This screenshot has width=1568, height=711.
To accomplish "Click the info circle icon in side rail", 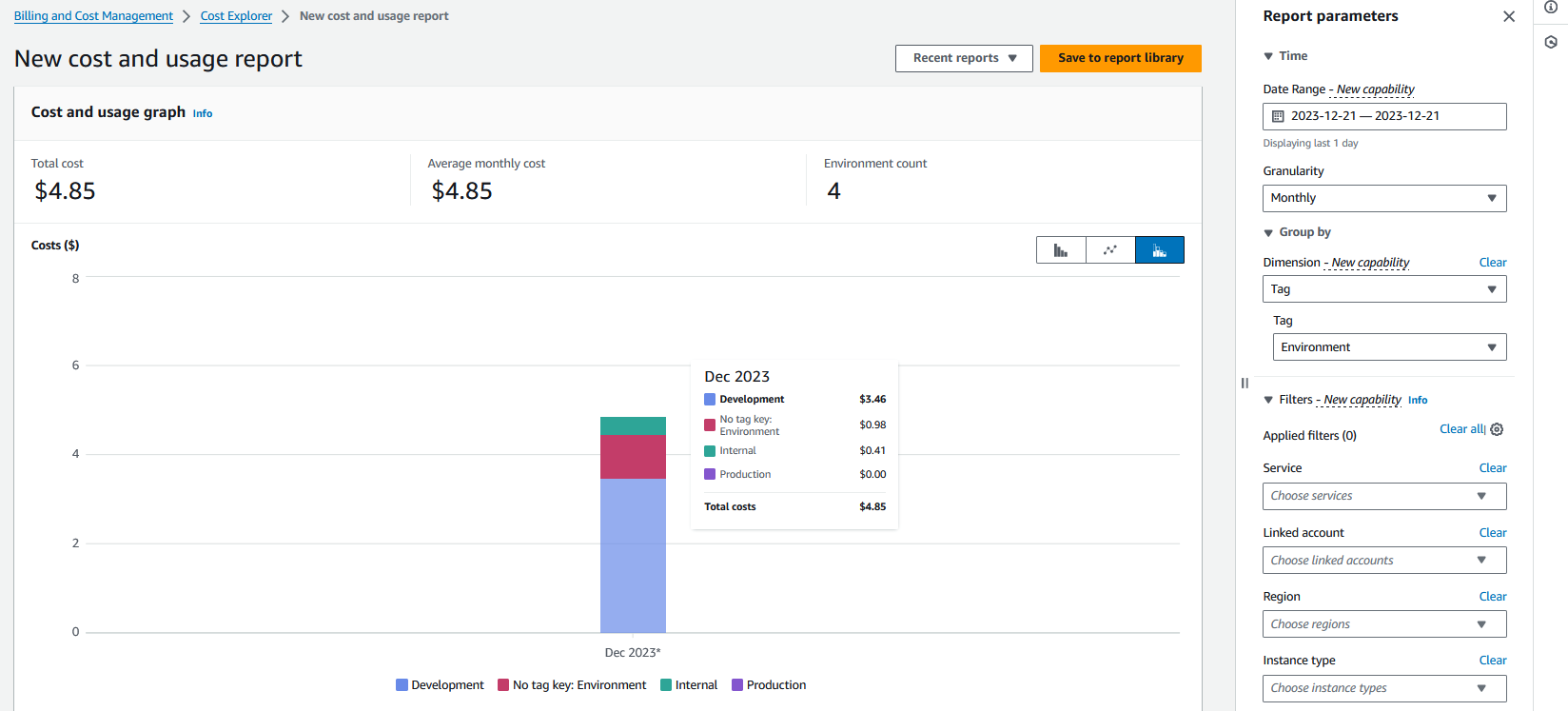I will [1551, 8].
